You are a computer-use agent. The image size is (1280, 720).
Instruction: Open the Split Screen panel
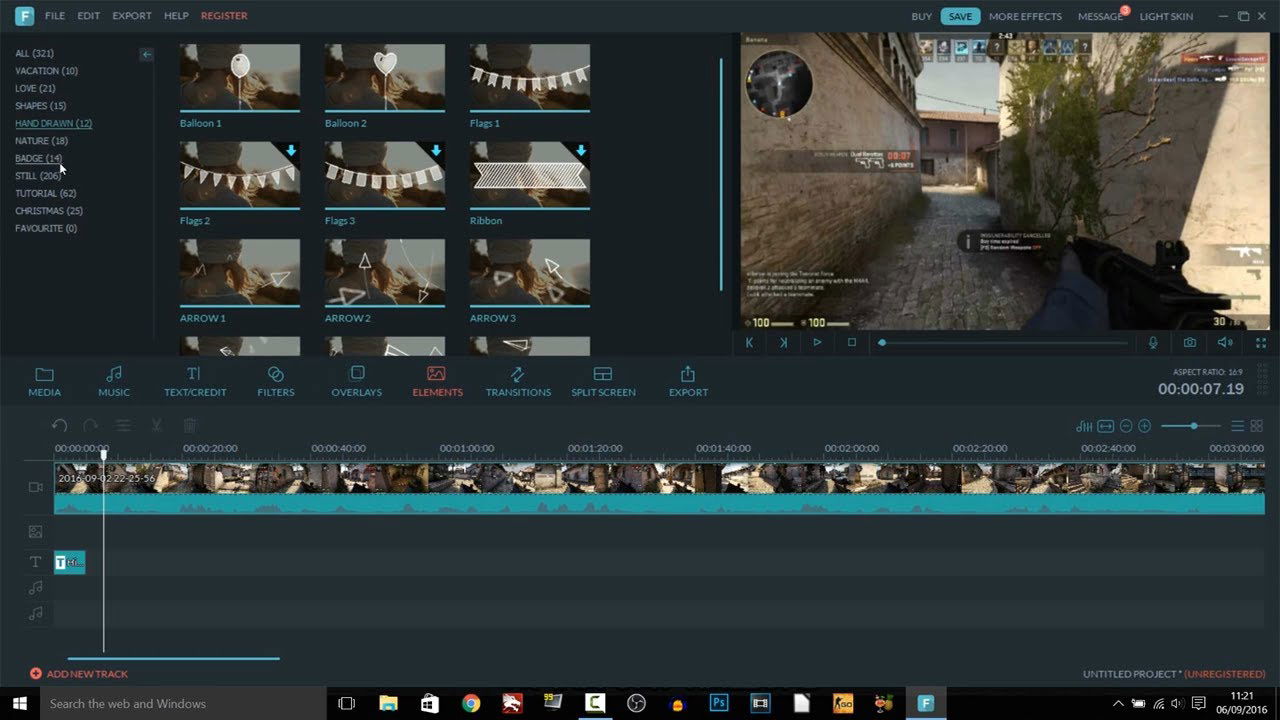tap(603, 381)
